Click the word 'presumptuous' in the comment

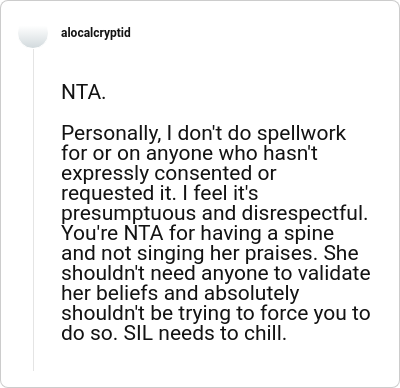click(129, 214)
